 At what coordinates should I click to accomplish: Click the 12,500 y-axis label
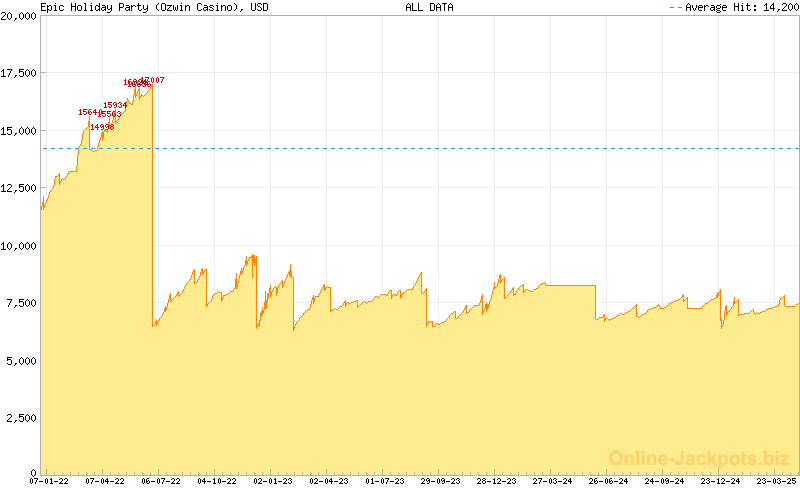19,188
